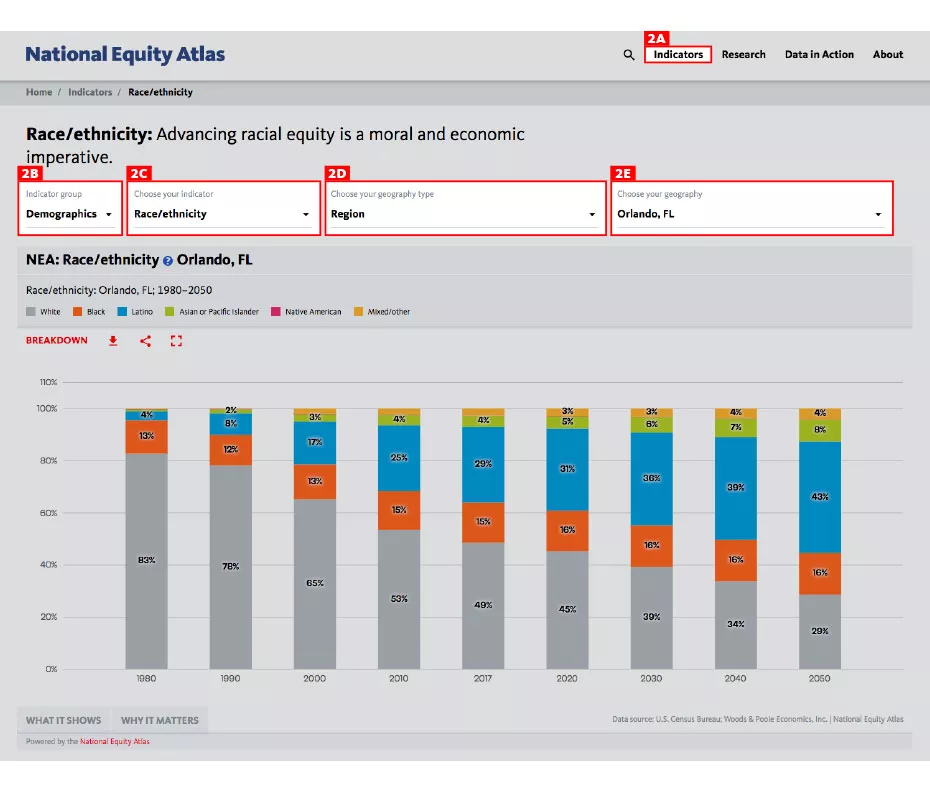The width and height of the screenshot is (930, 792).
Task: Click the Black legend color swatch
Action: coord(76,311)
